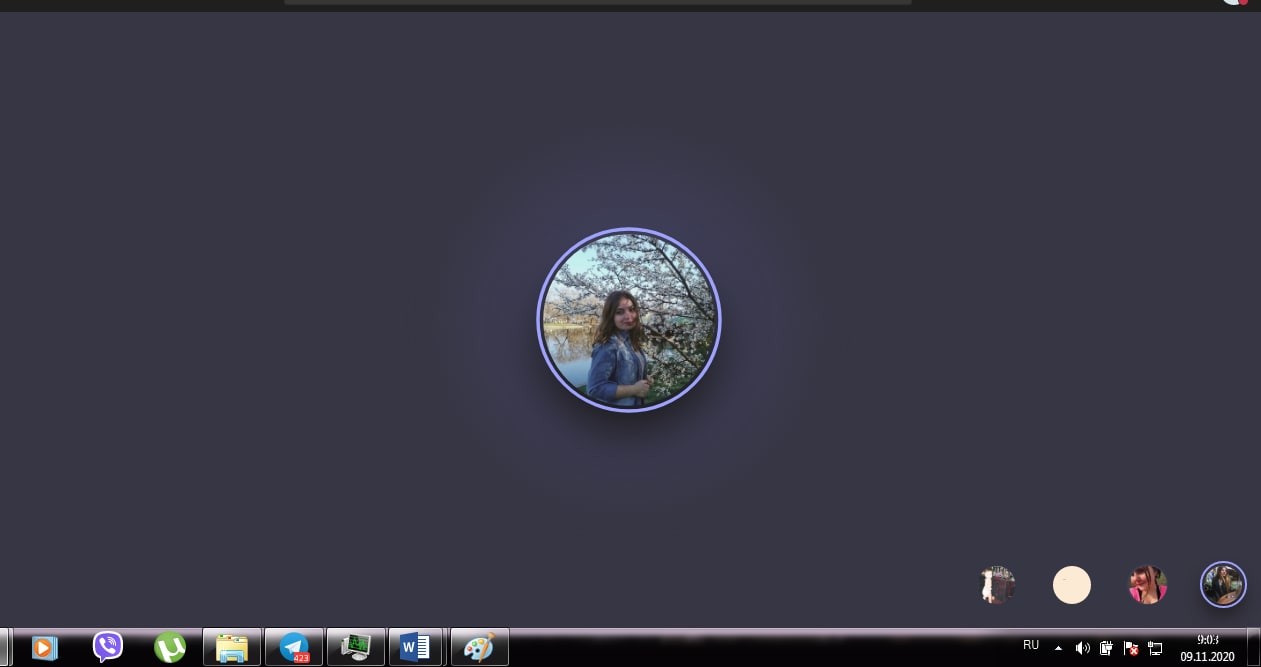Open Viber from the taskbar
The image size is (1261, 667).
[107, 647]
